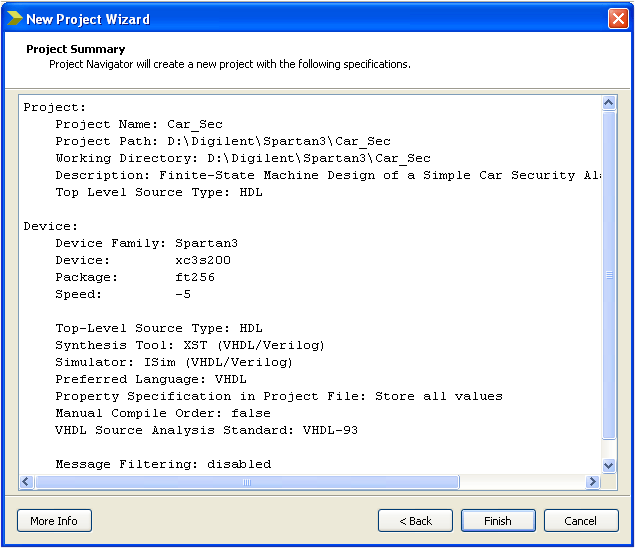Click the horizontal scrollbar left arrow
635x548 pixels.
(27, 482)
